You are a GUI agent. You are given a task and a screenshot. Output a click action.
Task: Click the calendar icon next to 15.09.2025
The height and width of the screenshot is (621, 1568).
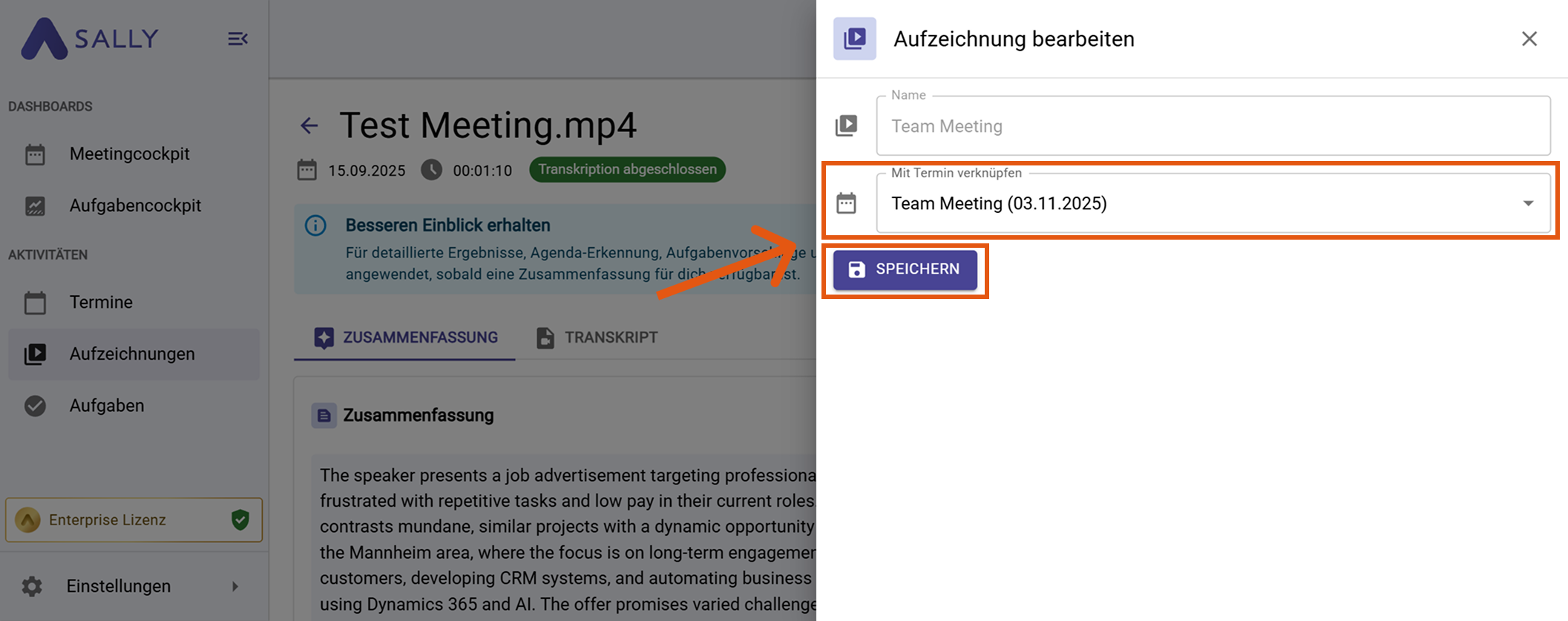pyautogui.click(x=306, y=170)
